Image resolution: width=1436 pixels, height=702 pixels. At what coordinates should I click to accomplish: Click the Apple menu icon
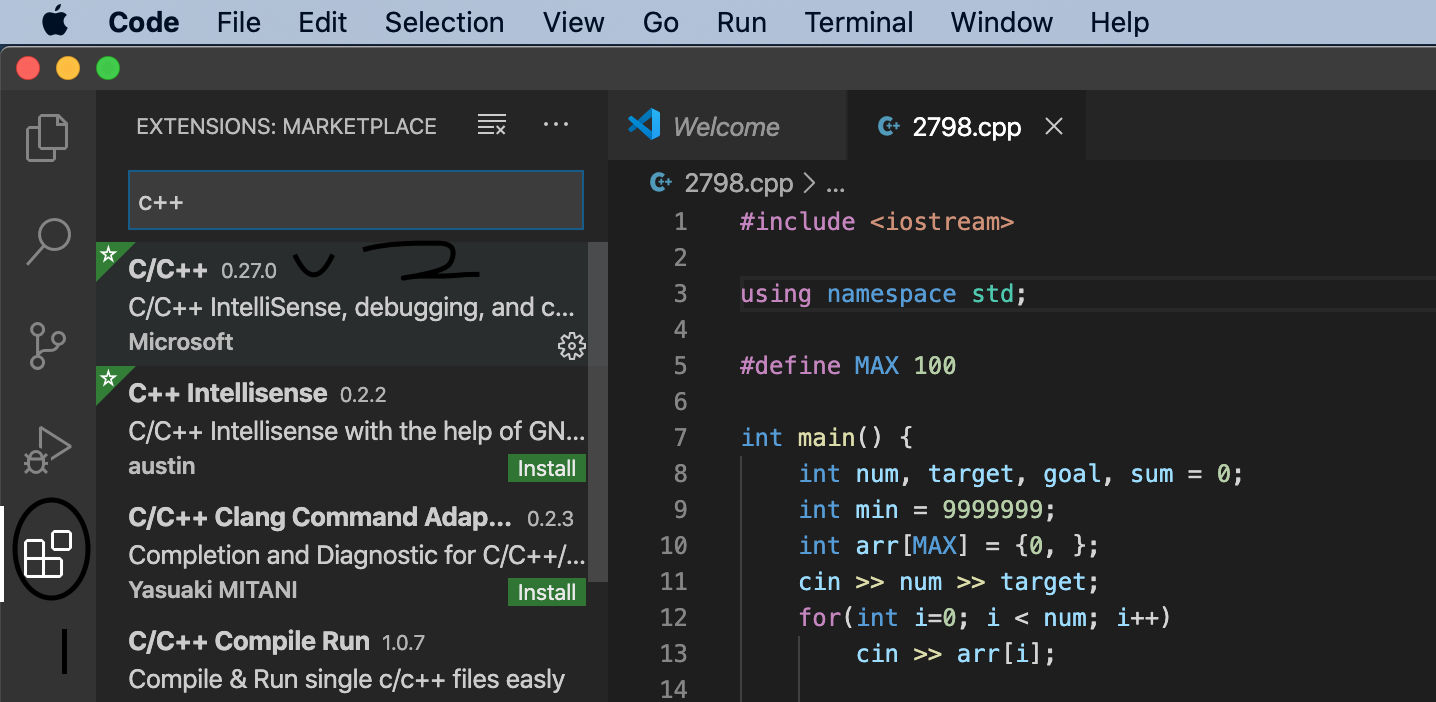pos(54,22)
